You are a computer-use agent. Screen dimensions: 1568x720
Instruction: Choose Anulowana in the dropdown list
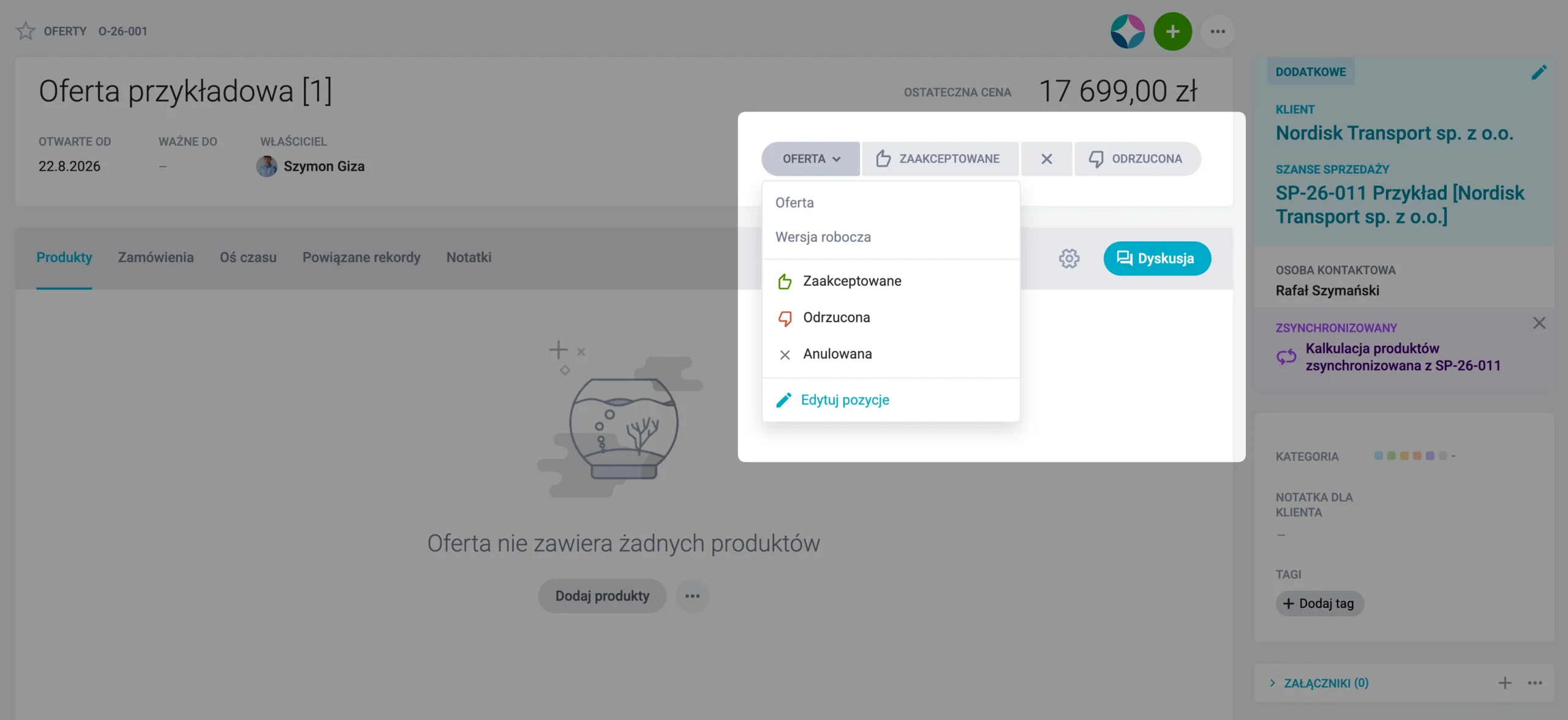coord(891,354)
